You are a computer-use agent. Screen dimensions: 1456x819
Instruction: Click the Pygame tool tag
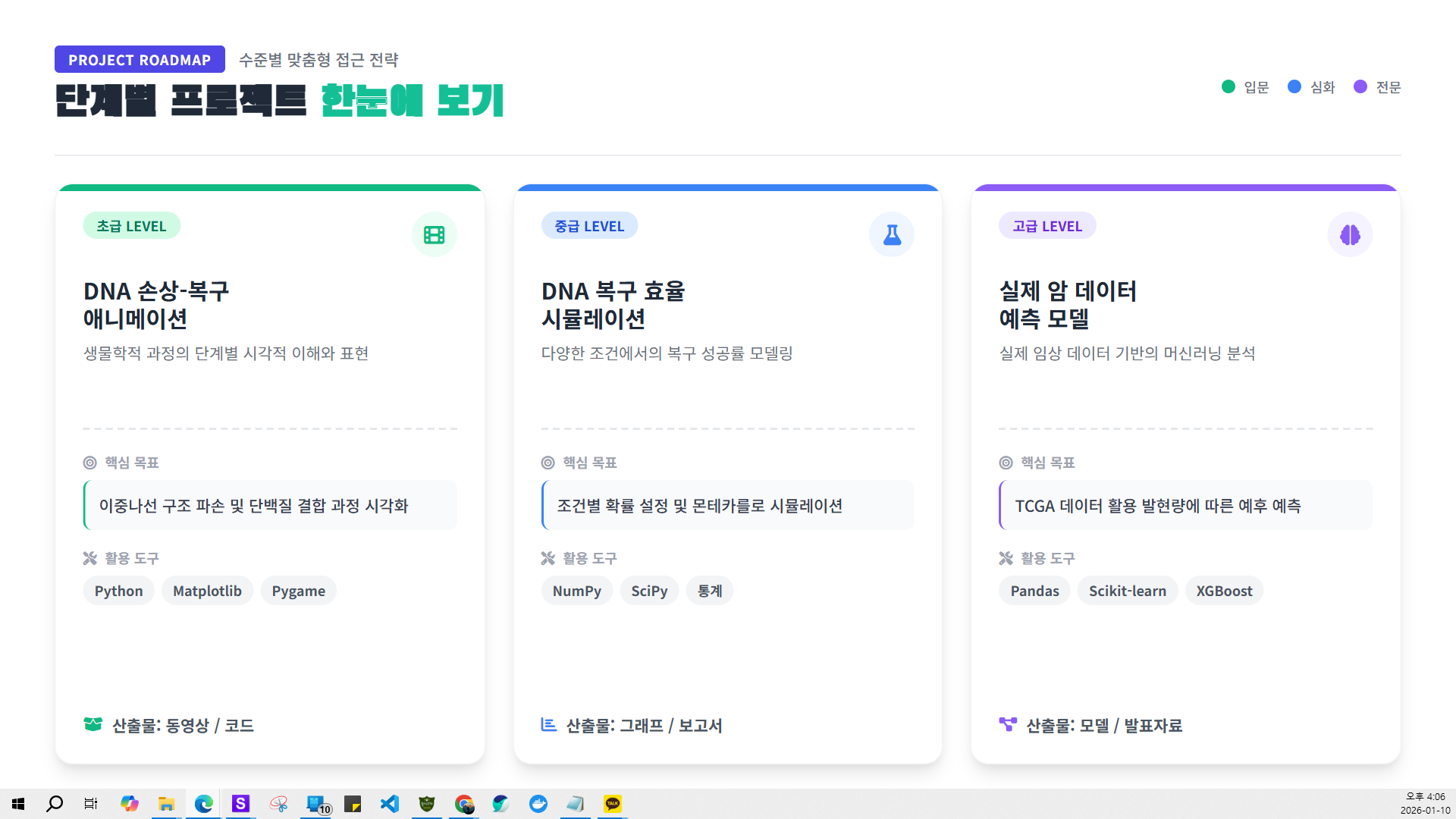(298, 591)
